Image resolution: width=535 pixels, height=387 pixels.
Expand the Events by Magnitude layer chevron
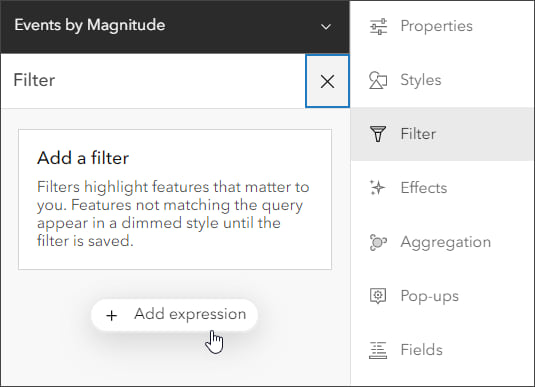click(326, 26)
